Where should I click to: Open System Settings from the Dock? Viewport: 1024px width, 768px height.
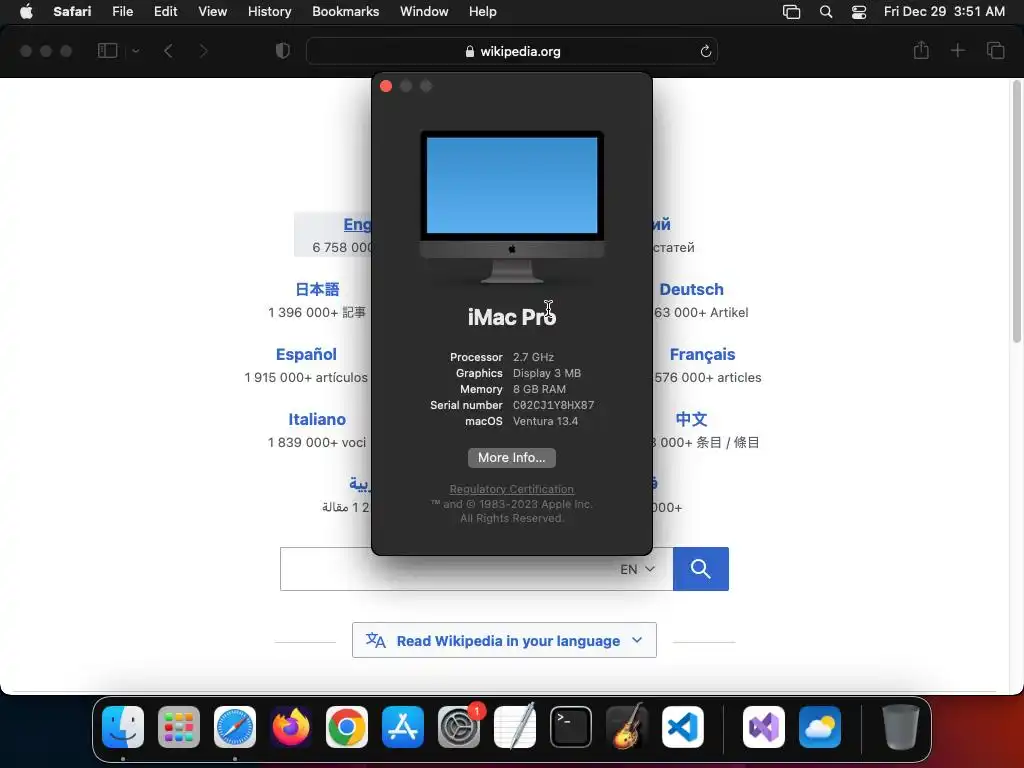[x=459, y=727]
